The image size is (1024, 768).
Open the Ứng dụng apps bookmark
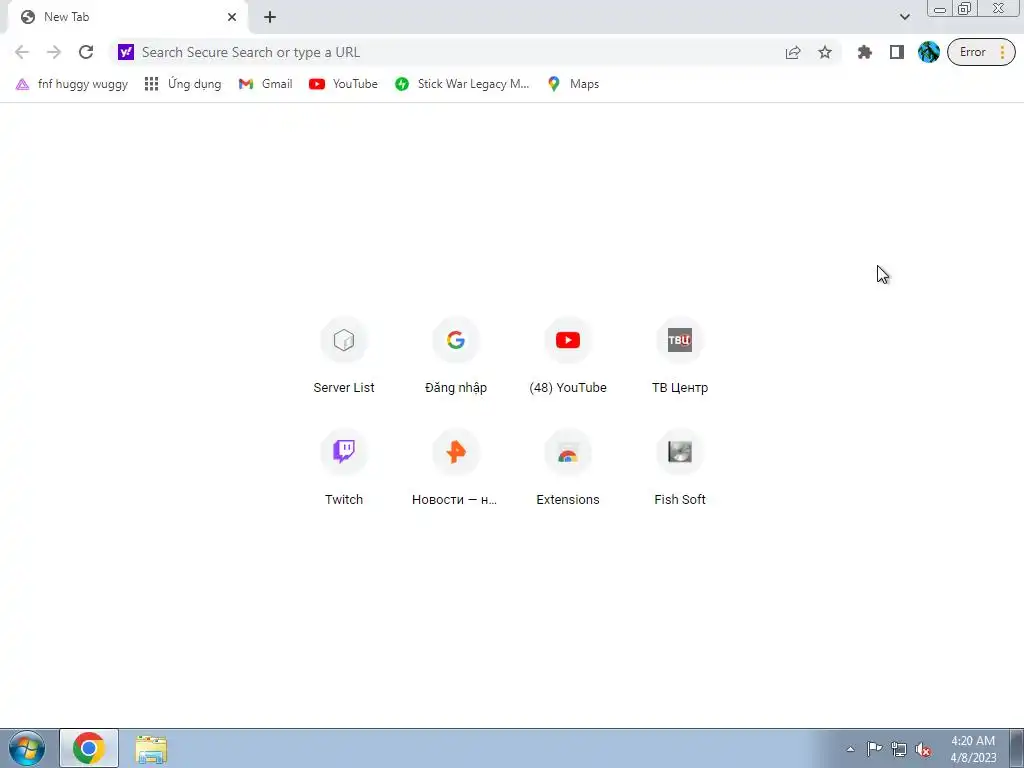183,84
